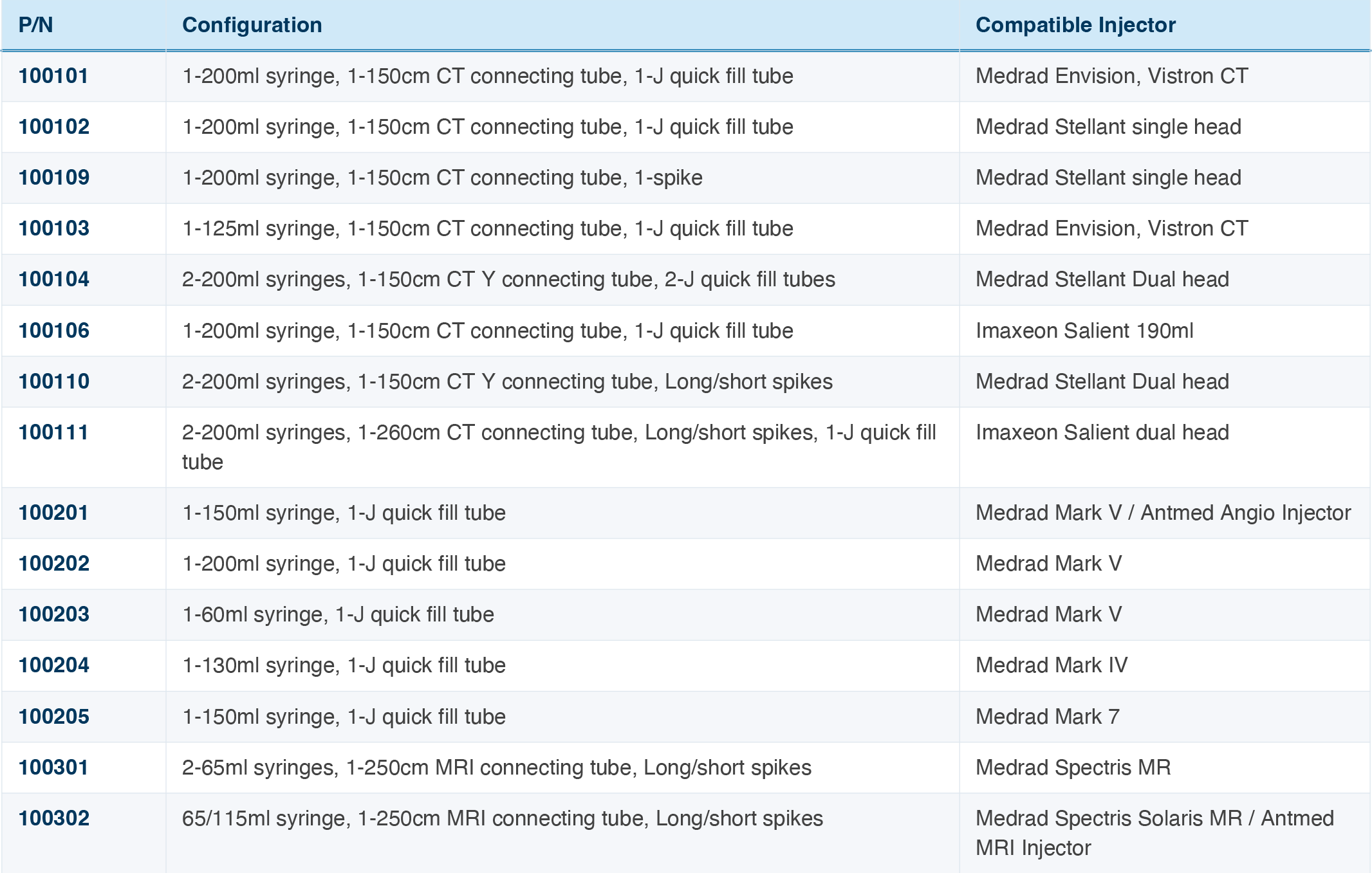Select part number 100102
Screen dimensions: 1372x873
tap(54, 127)
